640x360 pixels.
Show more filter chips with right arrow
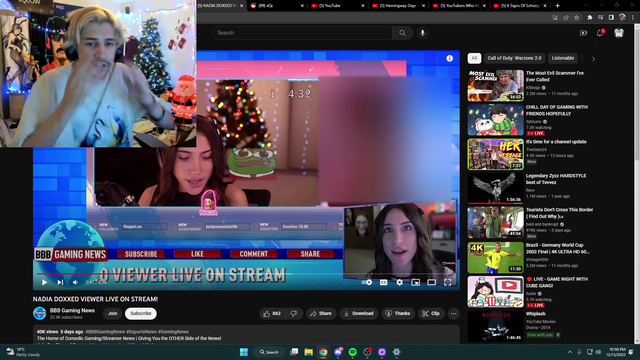pos(593,59)
